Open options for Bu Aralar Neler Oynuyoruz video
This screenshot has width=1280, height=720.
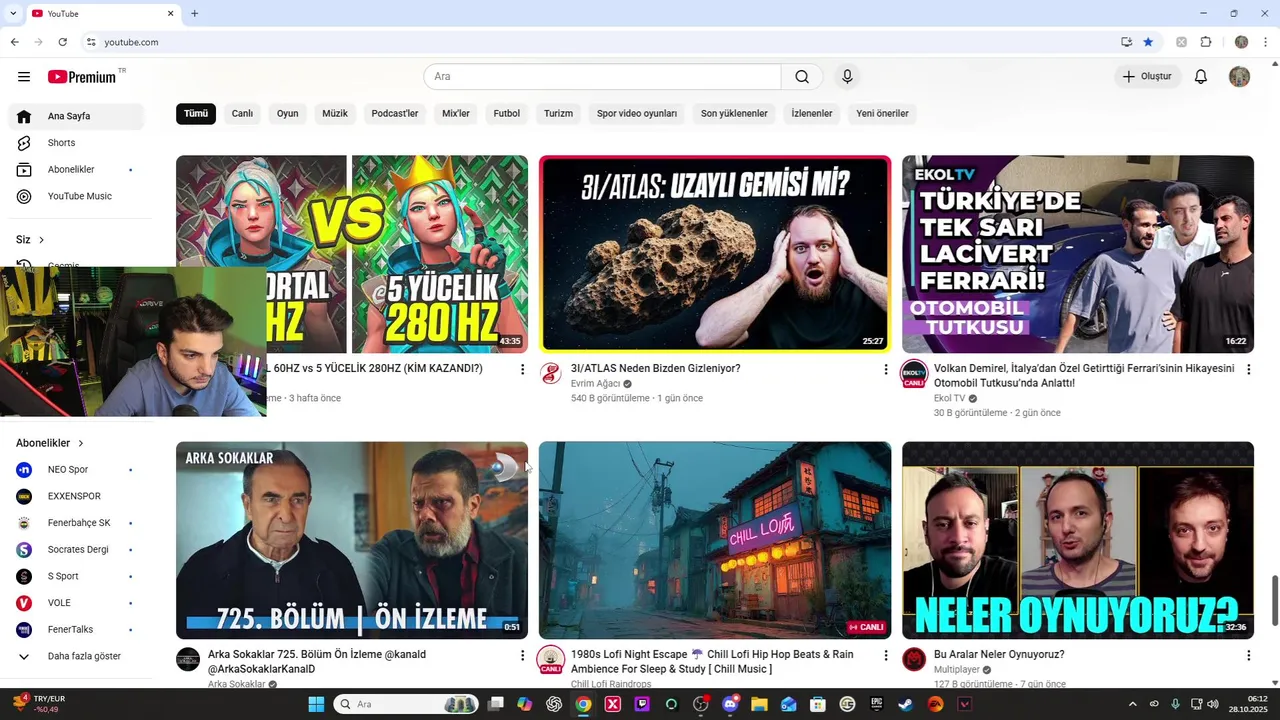point(1248,656)
